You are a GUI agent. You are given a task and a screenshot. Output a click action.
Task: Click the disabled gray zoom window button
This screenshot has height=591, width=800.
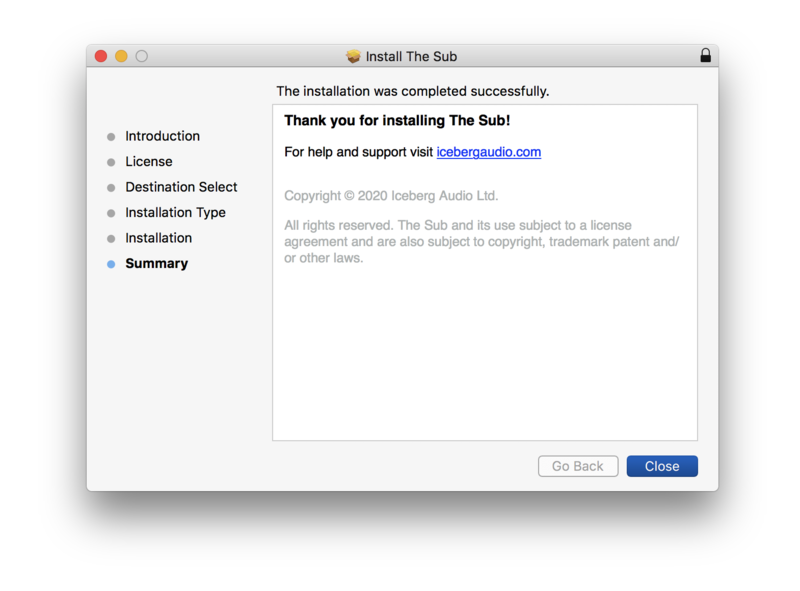point(141,56)
